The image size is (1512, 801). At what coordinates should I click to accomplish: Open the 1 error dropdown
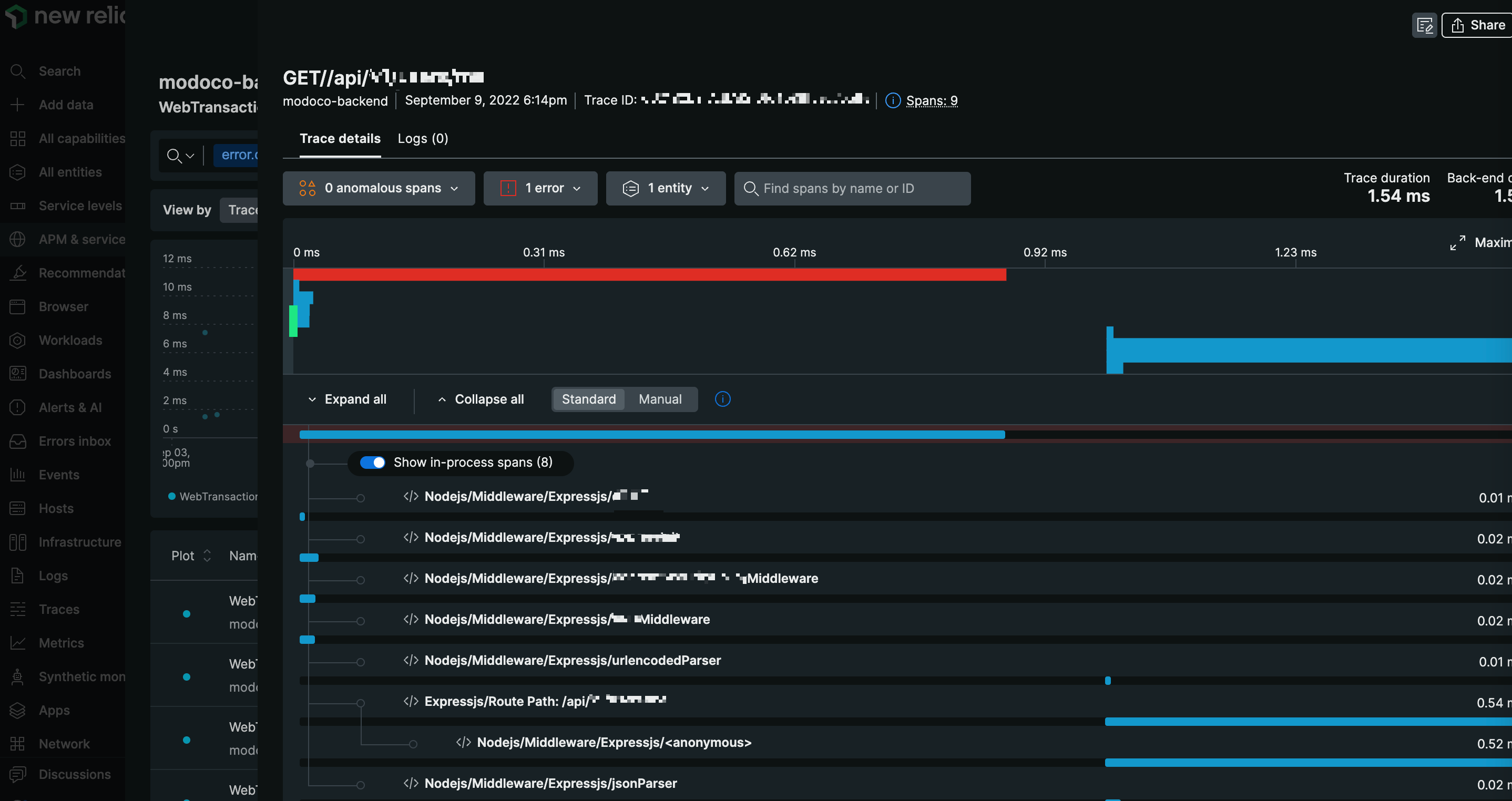tap(540, 188)
